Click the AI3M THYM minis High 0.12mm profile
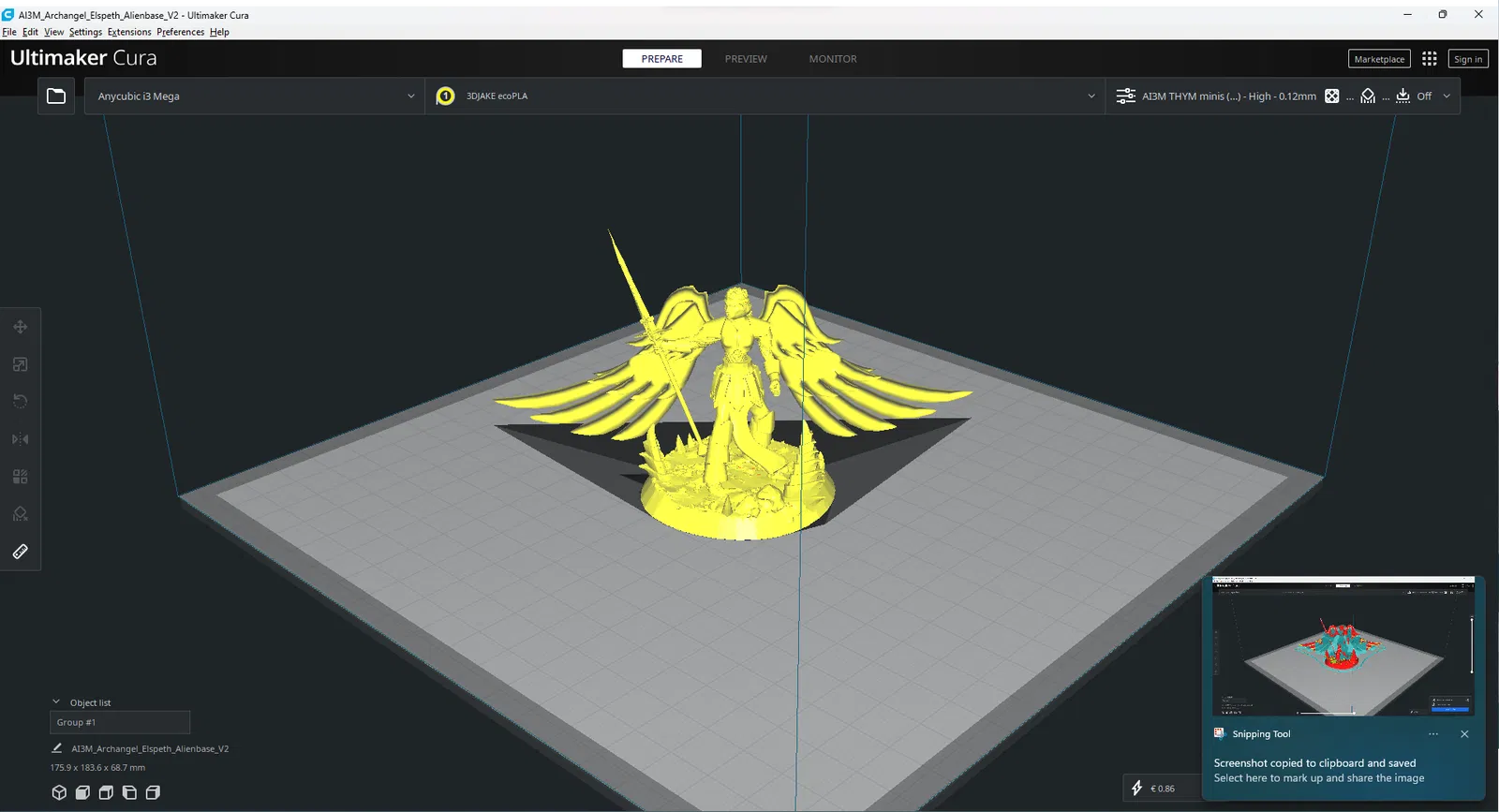 tap(1229, 96)
